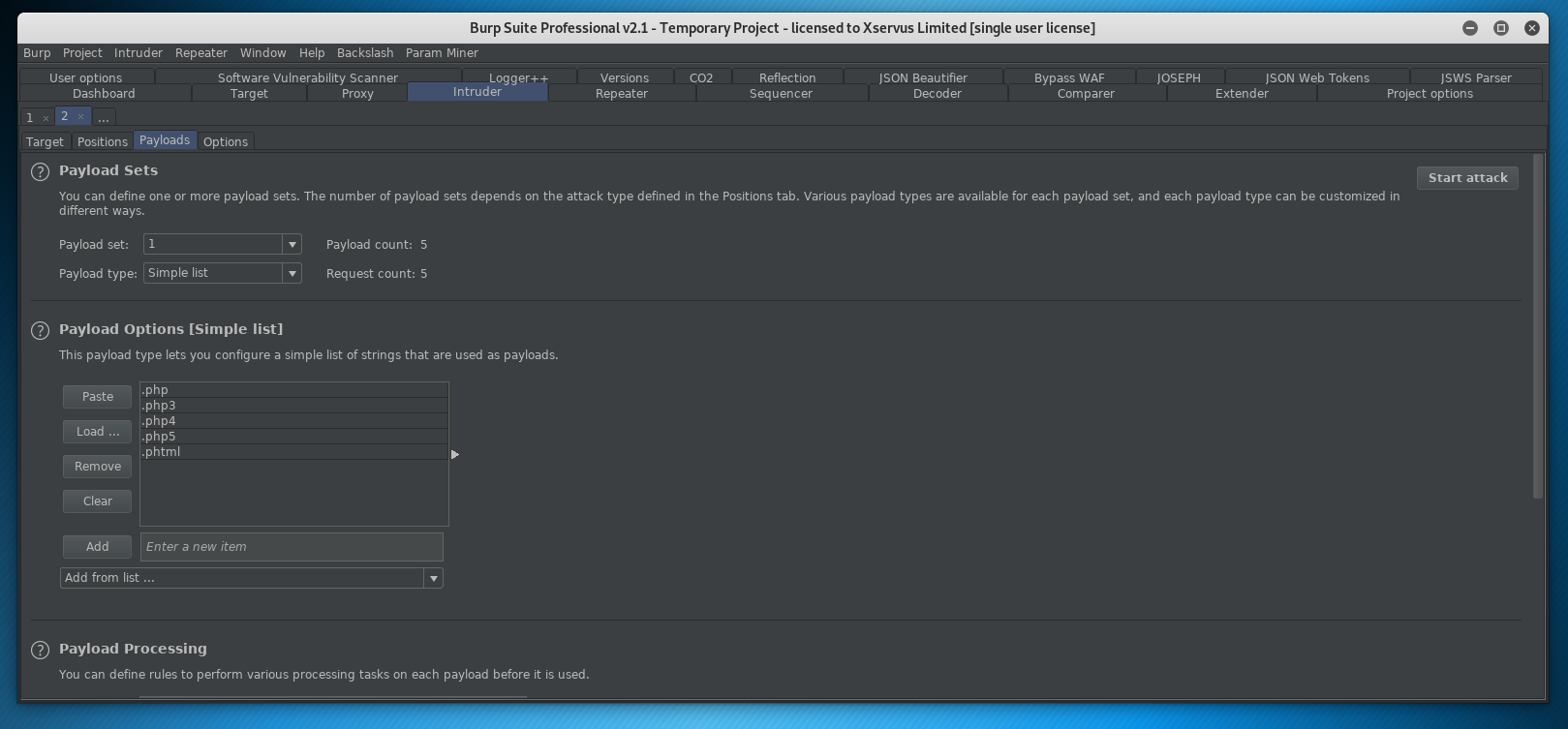Screen dimensions: 1568x729
Task: Click the Load ... button
Action: 97,432
